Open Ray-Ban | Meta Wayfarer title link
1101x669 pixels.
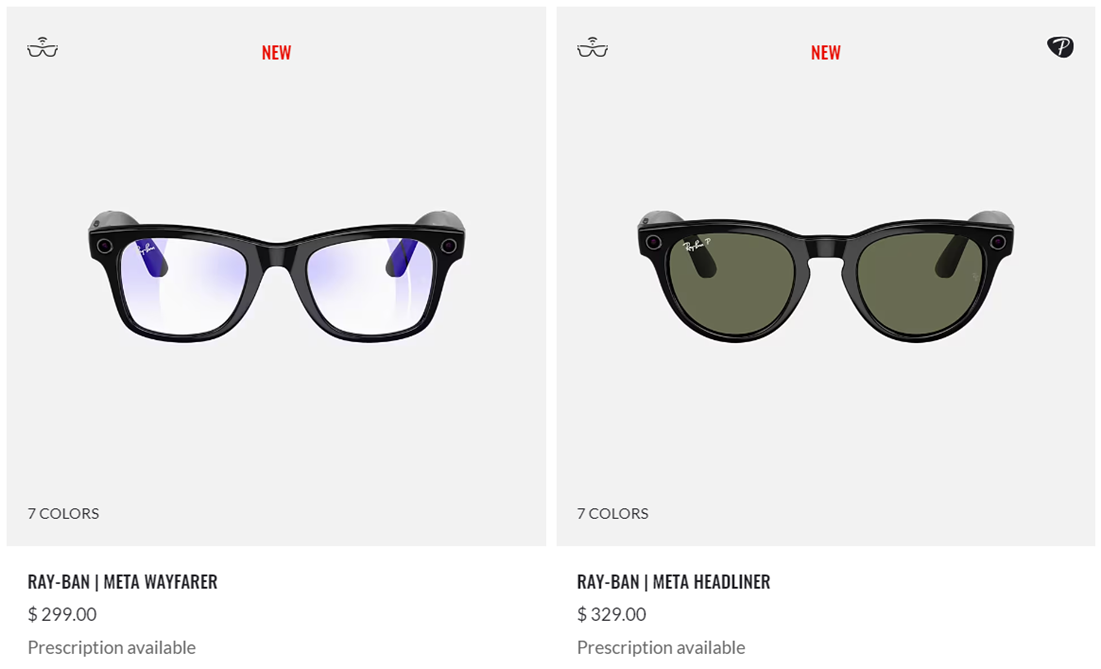click(122, 581)
